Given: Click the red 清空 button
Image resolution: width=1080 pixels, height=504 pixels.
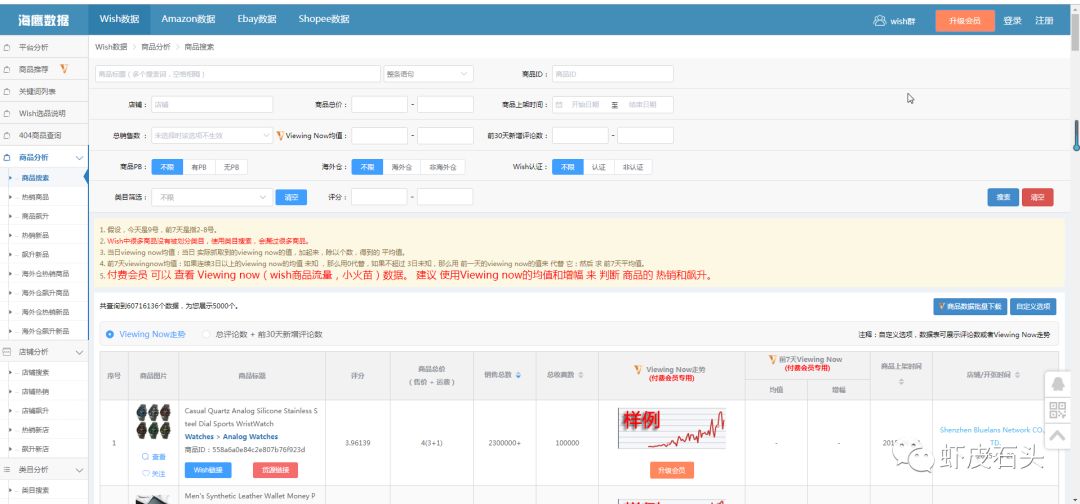Looking at the screenshot, I should pyautogui.click(x=1037, y=197).
